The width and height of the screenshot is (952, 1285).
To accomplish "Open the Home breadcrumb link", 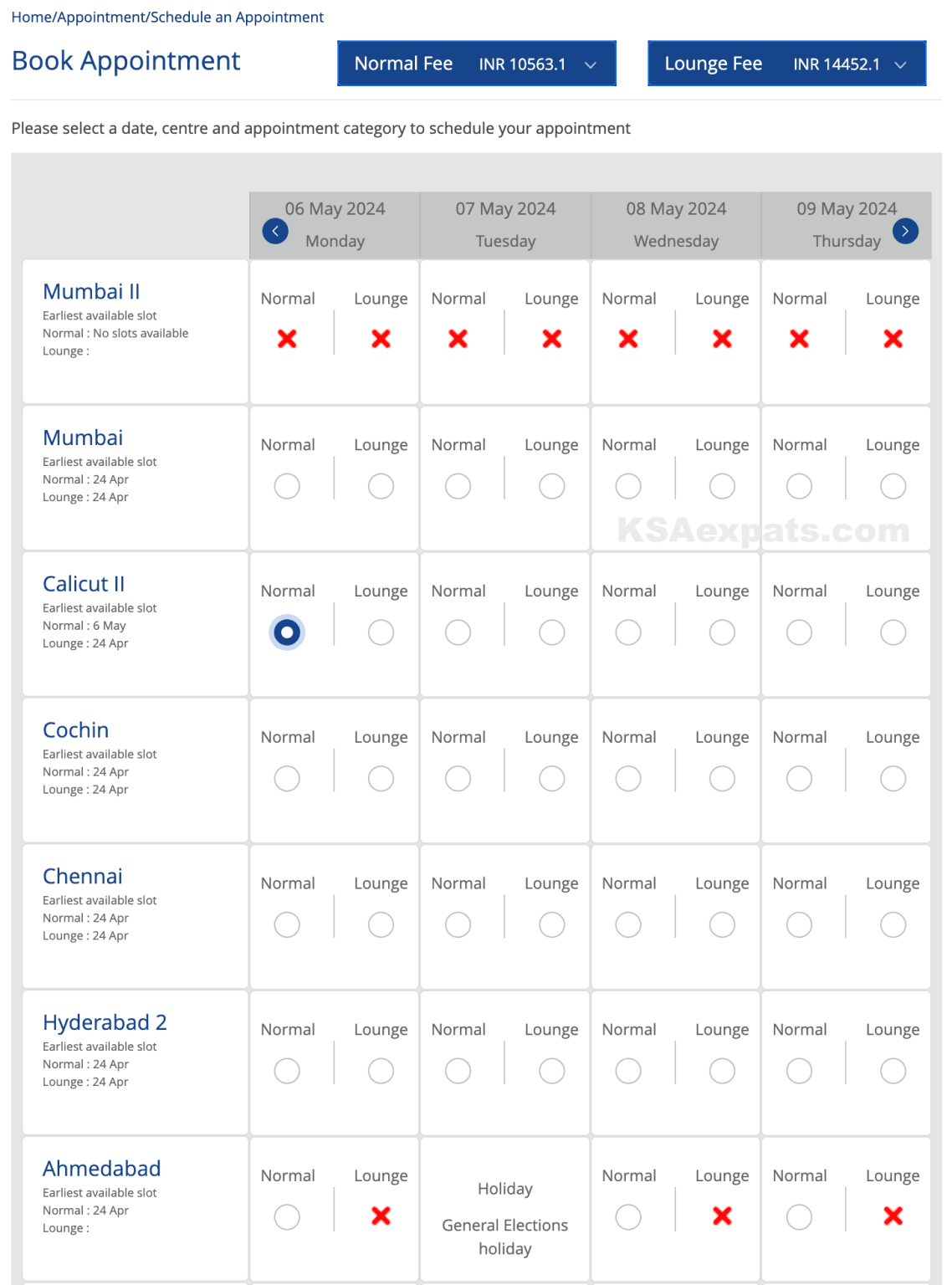I will [x=31, y=17].
